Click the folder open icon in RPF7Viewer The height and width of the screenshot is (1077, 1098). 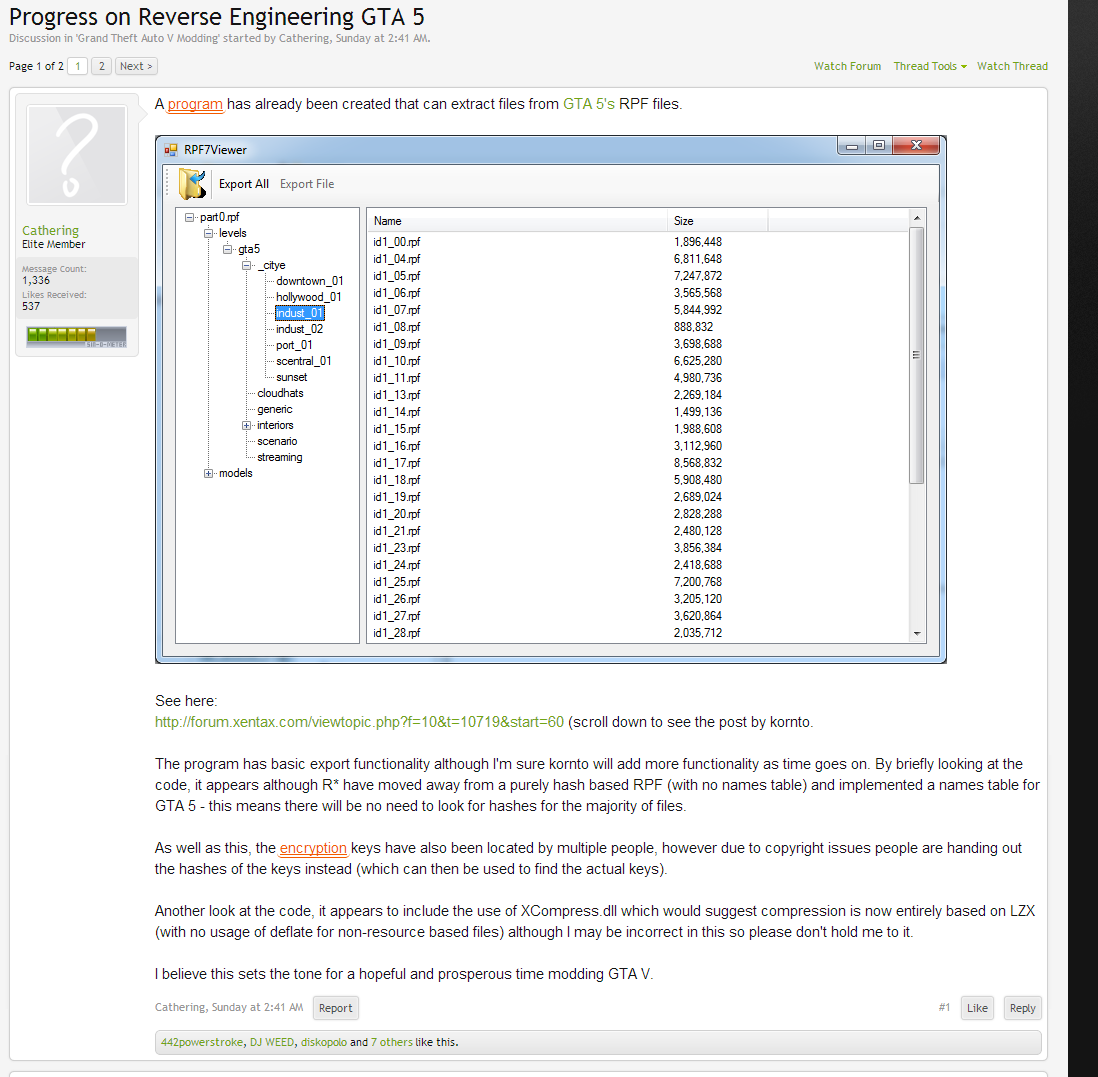[192, 184]
